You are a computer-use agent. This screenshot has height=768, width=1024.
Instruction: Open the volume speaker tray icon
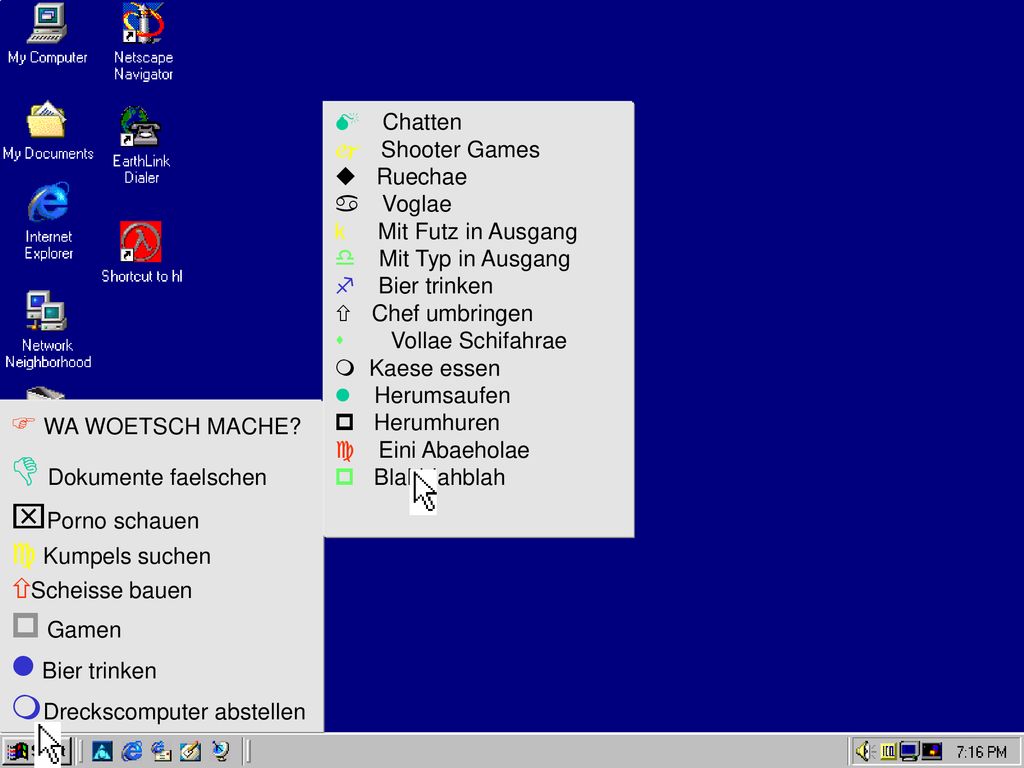[x=865, y=751]
